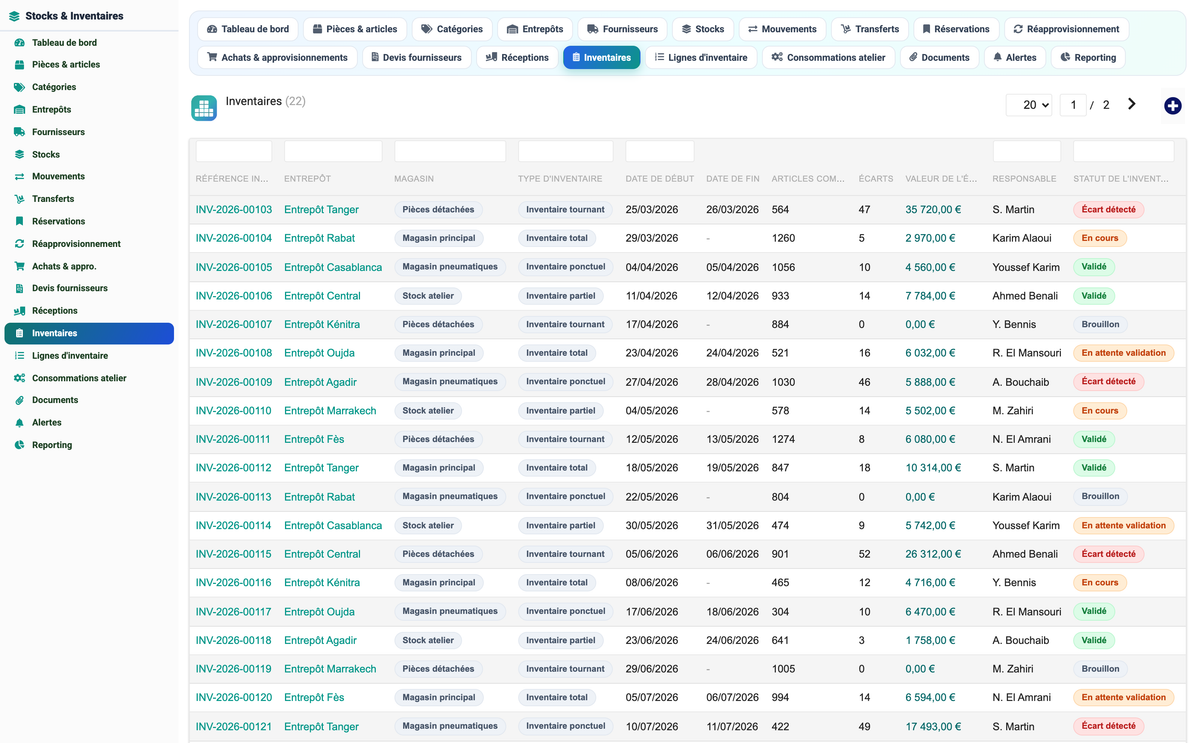Screen dimensions: 1200x743
Task: Click value 35 720,00 € in INV-2026-00103 row
Action: 933,210
